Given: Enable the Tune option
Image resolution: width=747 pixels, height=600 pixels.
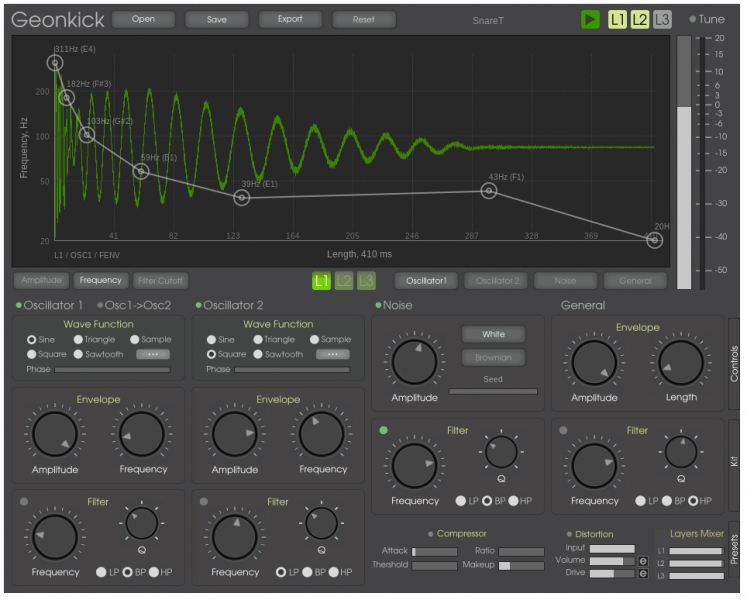Looking at the screenshot, I should 707,19.
